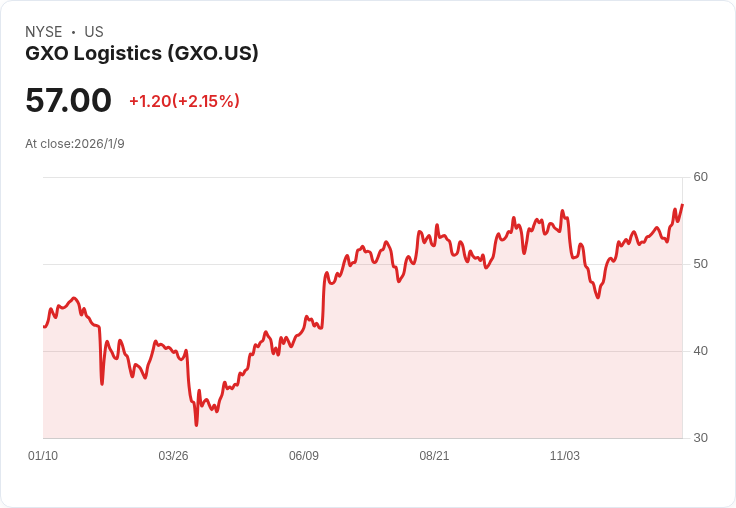Click the 11/03 date axis label
736x508 pixels.
(x=565, y=456)
